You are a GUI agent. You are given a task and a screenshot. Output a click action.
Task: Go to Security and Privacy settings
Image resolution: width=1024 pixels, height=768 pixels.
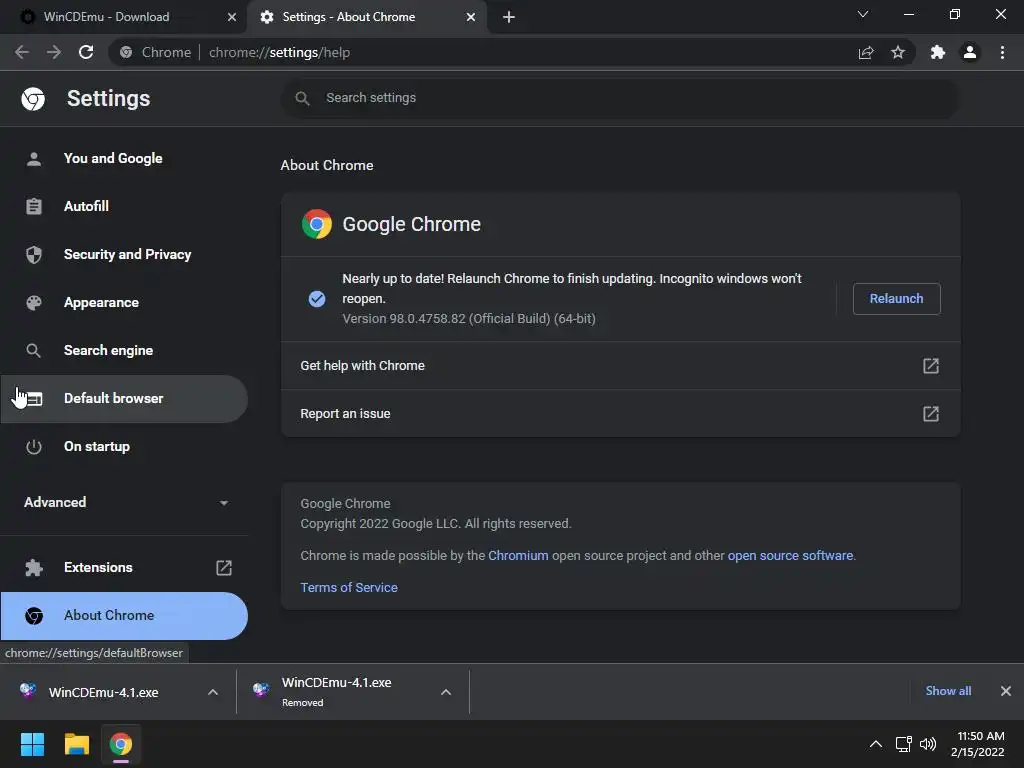pyautogui.click(x=124, y=255)
